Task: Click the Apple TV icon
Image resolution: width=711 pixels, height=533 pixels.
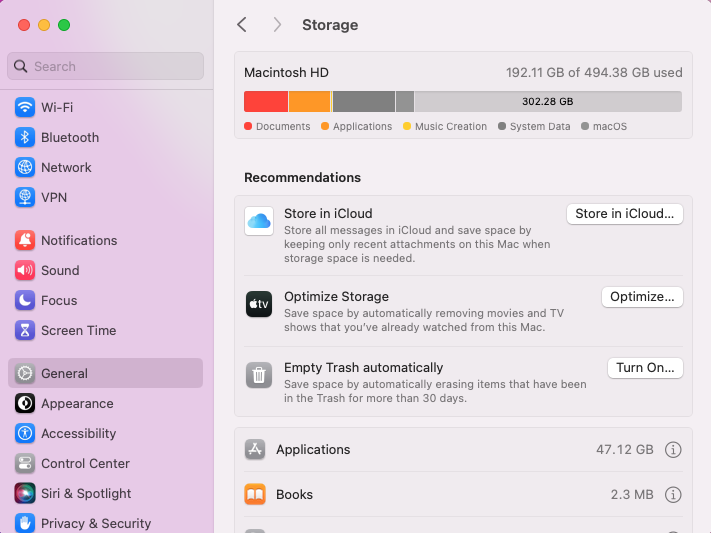Action: (259, 304)
